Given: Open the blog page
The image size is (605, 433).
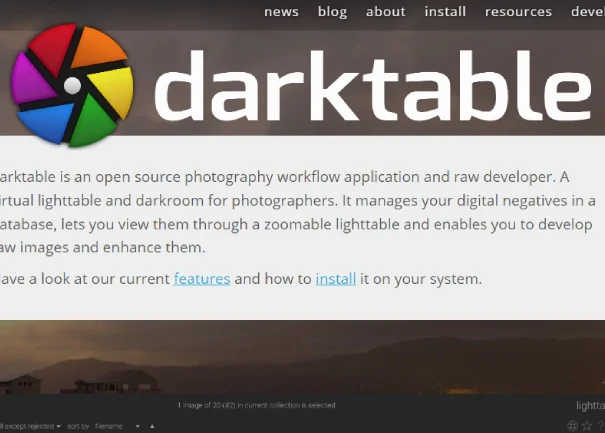Looking at the screenshot, I should pyautogui.click(x=332, y=12).
